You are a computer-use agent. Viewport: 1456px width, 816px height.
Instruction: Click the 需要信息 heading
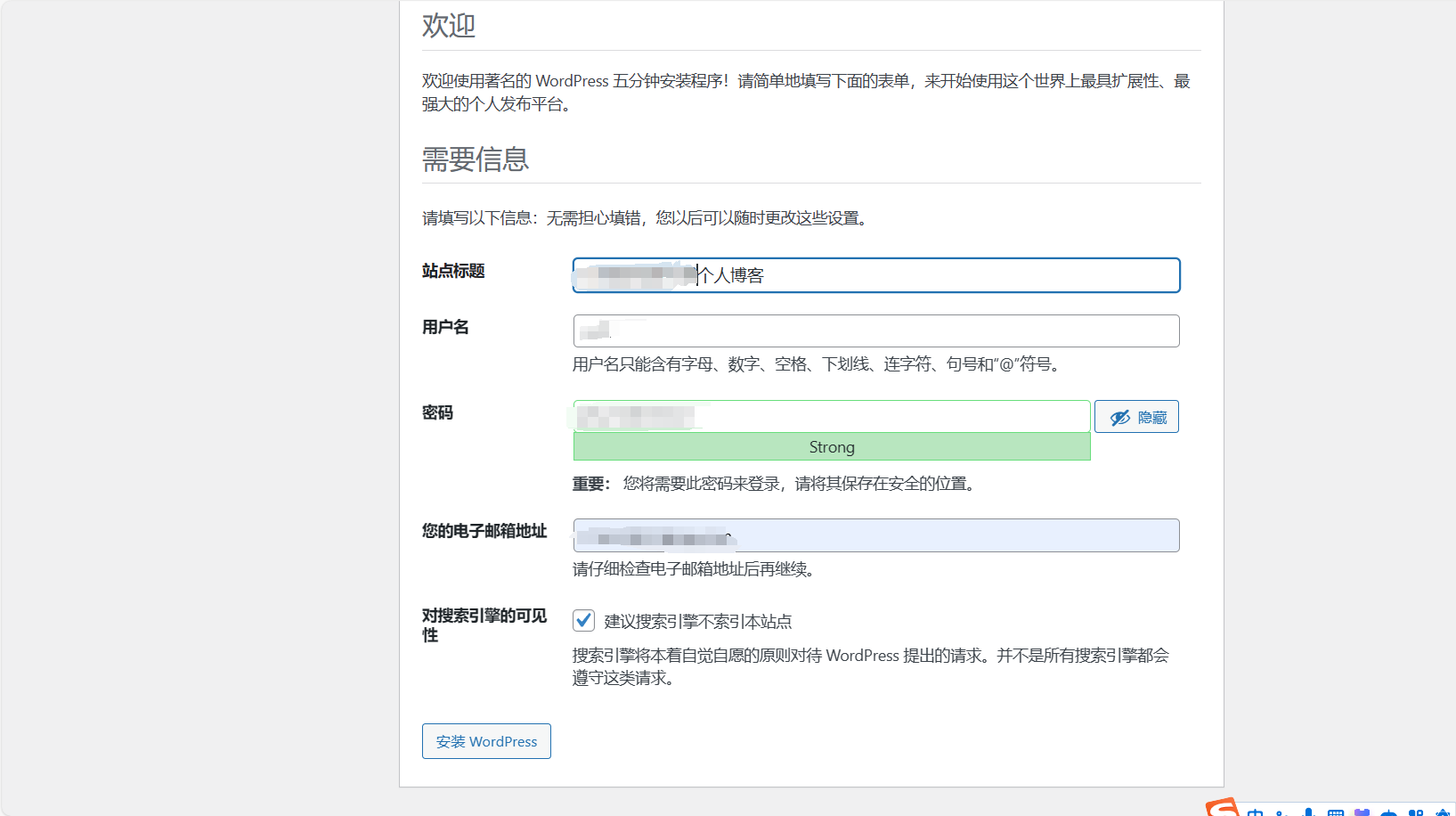click(x=476, y=159)
